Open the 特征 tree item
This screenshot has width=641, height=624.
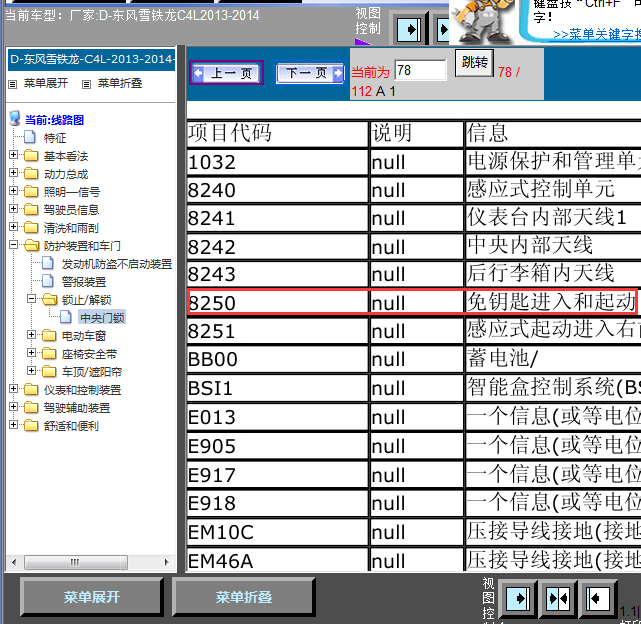(54, 138)
